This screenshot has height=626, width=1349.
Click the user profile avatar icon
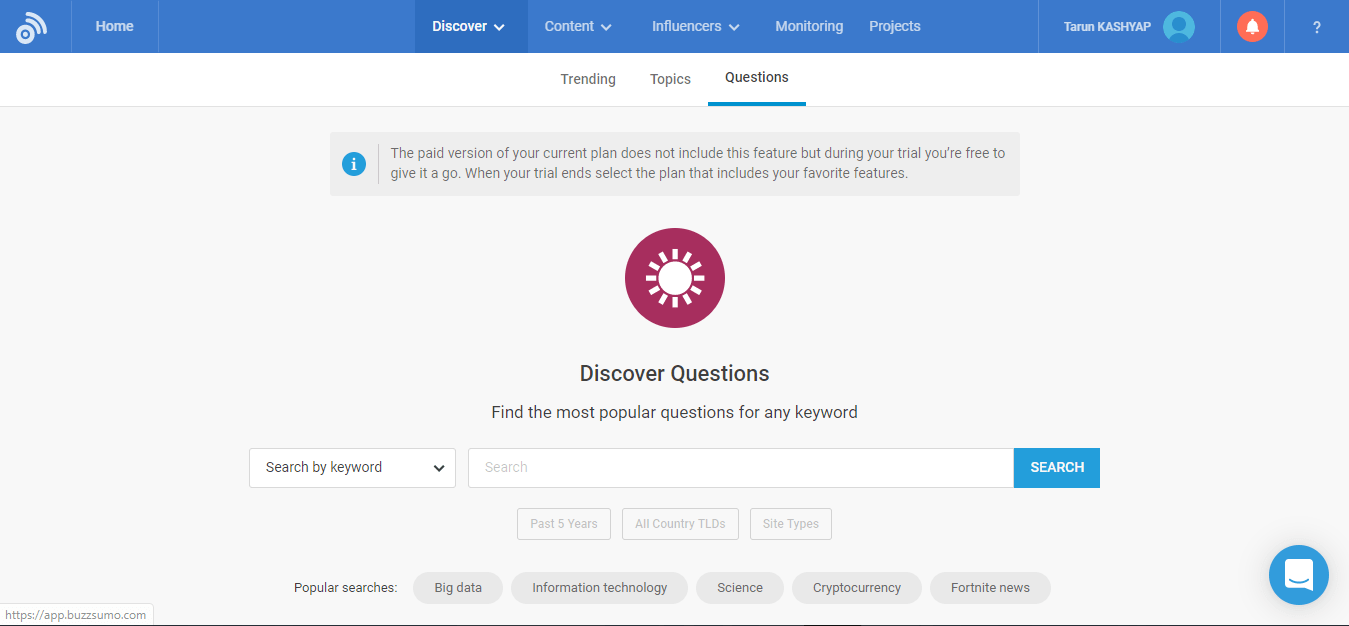pos(1179,27)
